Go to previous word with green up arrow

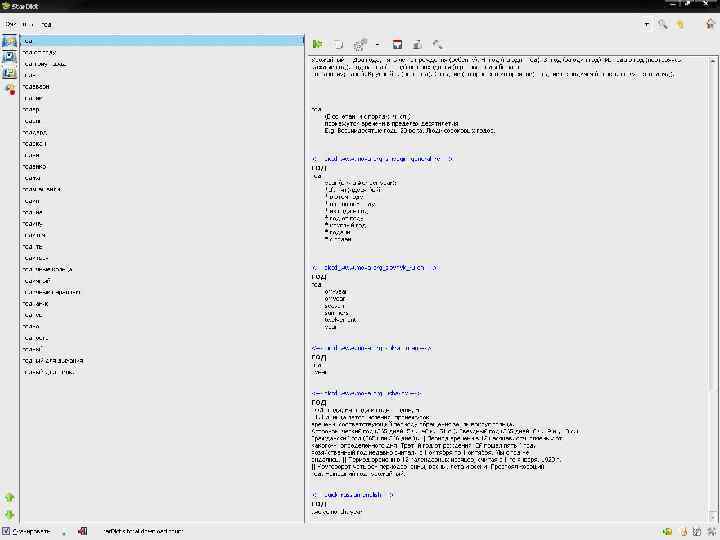(x=10, y=498)
